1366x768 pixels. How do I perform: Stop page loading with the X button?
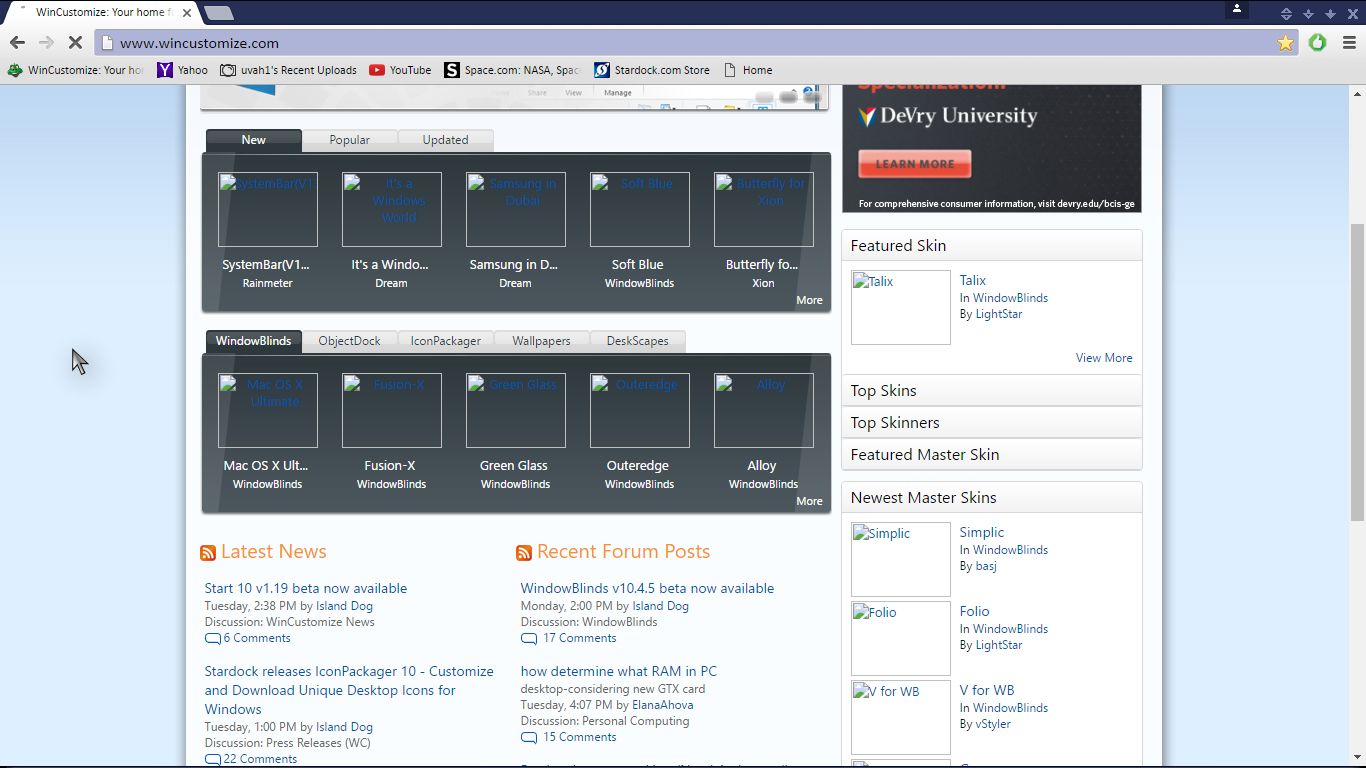point(75,43)
